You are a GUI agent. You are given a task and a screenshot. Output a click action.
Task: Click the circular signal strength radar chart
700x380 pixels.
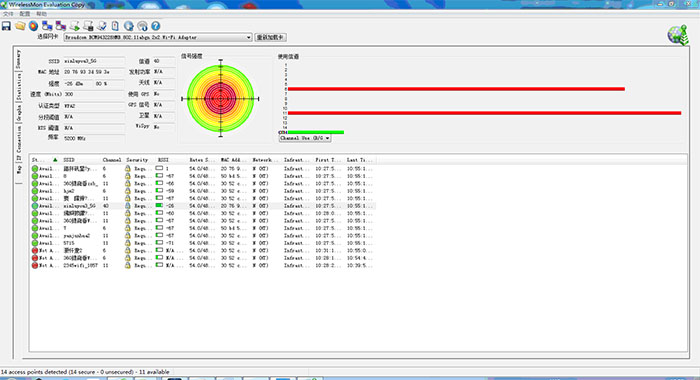coord(221,98)
